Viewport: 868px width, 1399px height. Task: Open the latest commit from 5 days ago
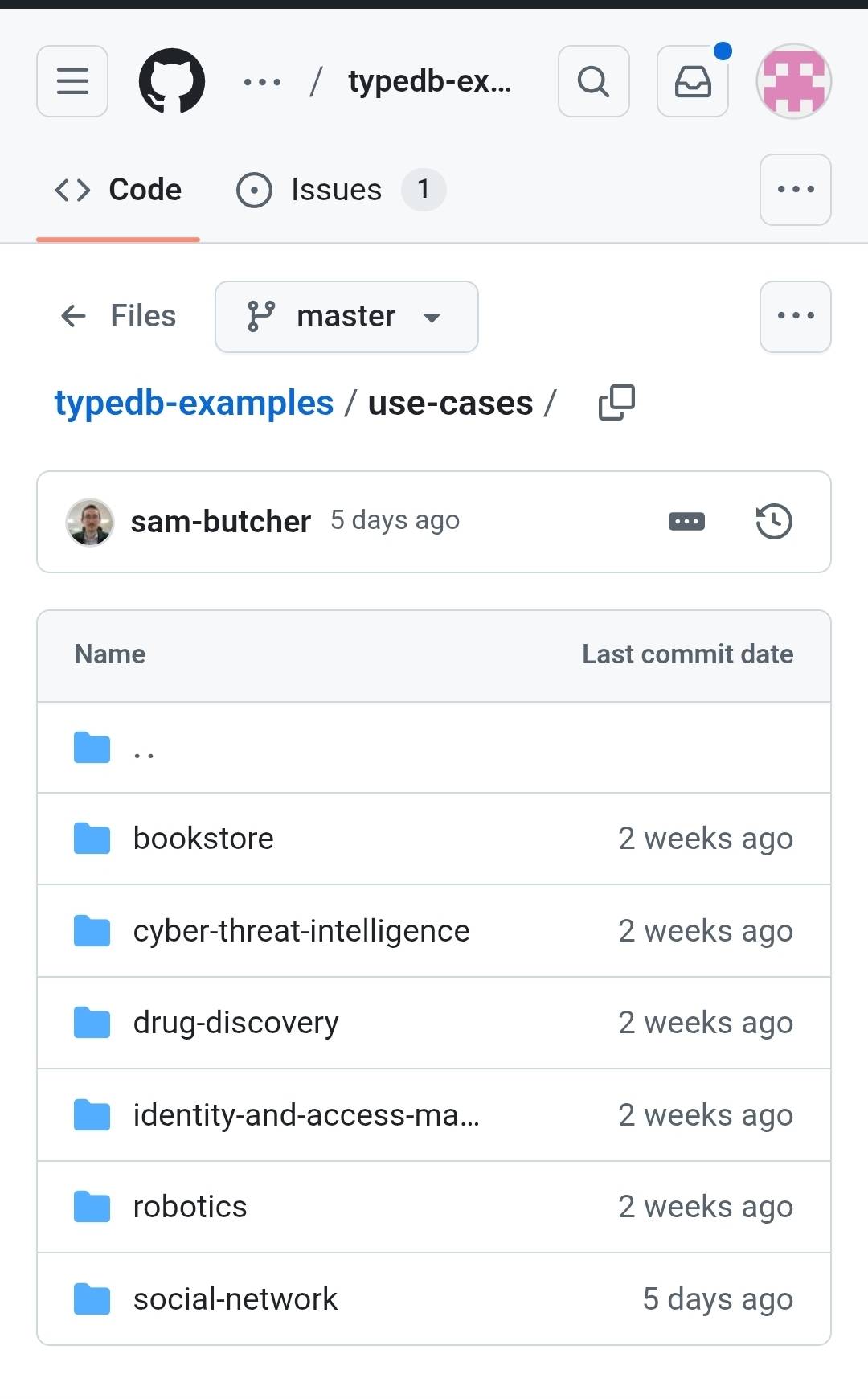(395, 521)
